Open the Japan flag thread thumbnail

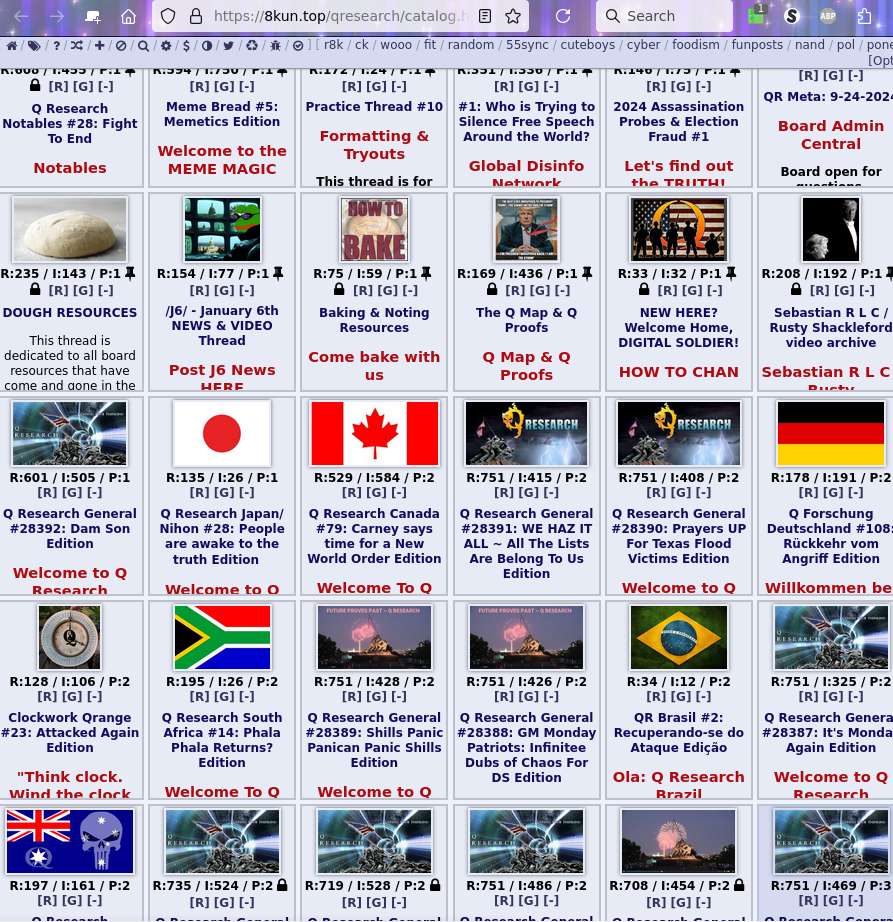pyautogui.click(x=222, y=433)
